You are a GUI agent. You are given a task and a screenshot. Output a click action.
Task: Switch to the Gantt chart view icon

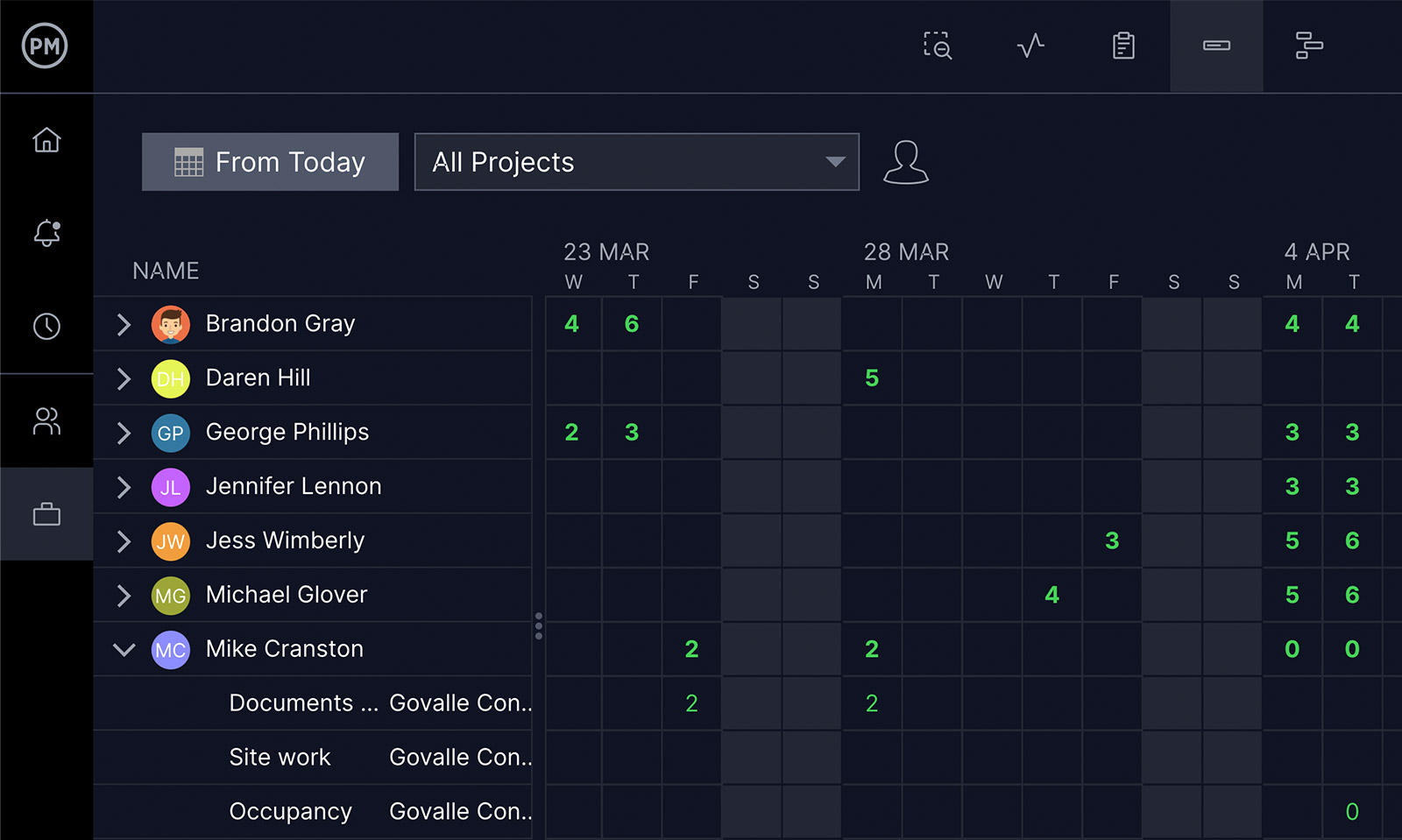click(1309, 46)
